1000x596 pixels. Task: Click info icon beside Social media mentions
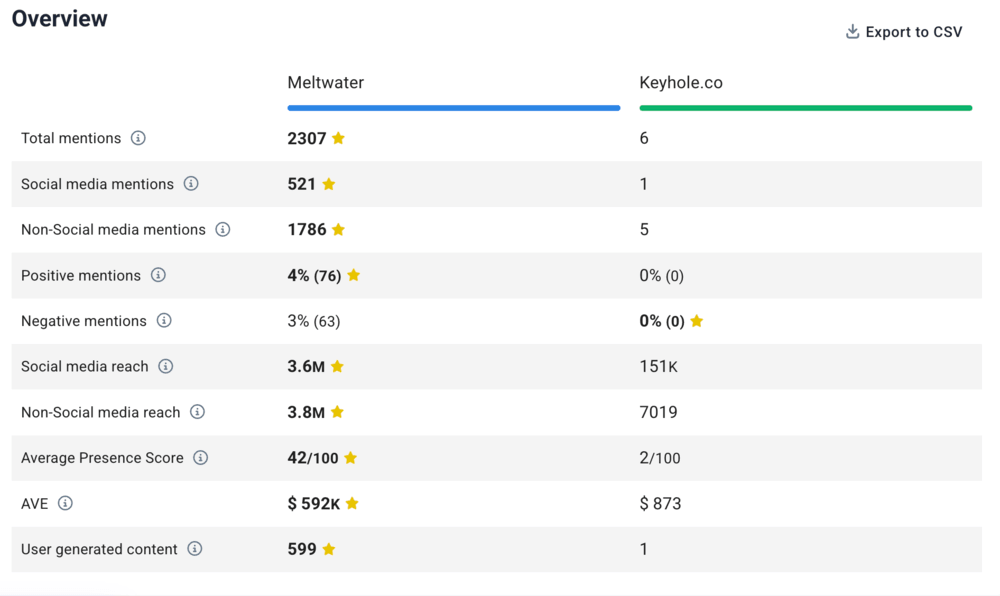point(191,184)
